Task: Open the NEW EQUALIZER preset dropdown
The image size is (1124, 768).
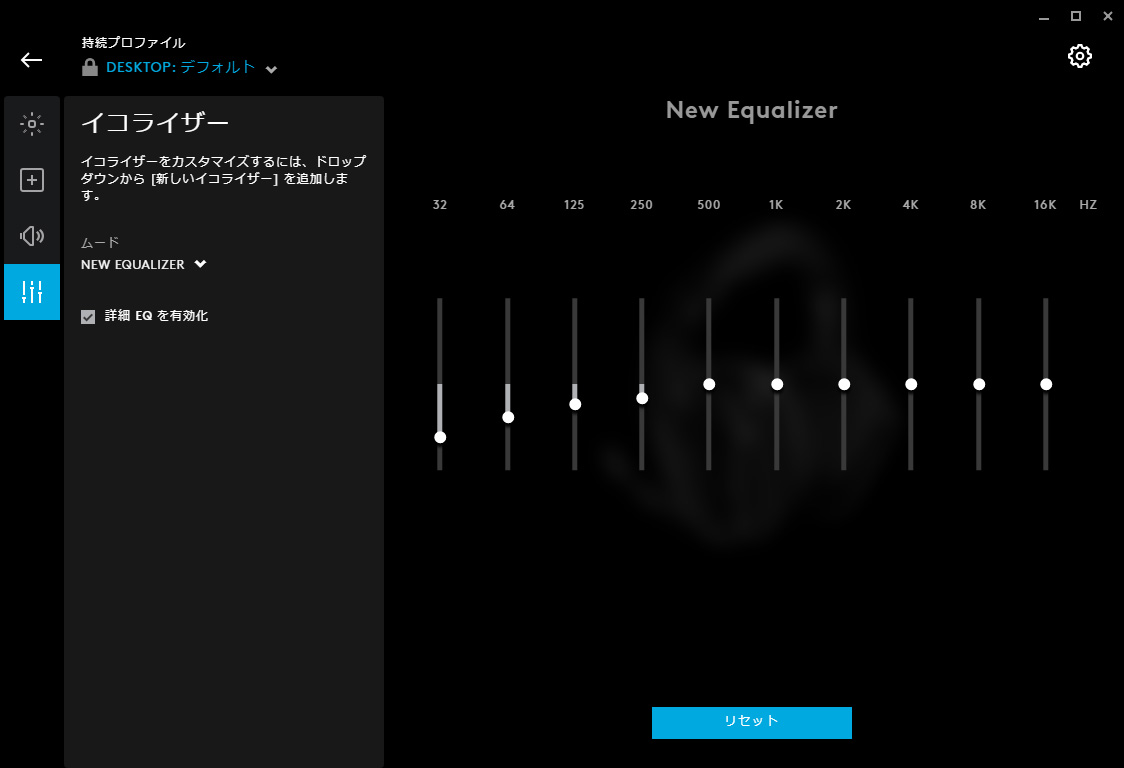Action: pyautogui.click(x=143, y=265)
